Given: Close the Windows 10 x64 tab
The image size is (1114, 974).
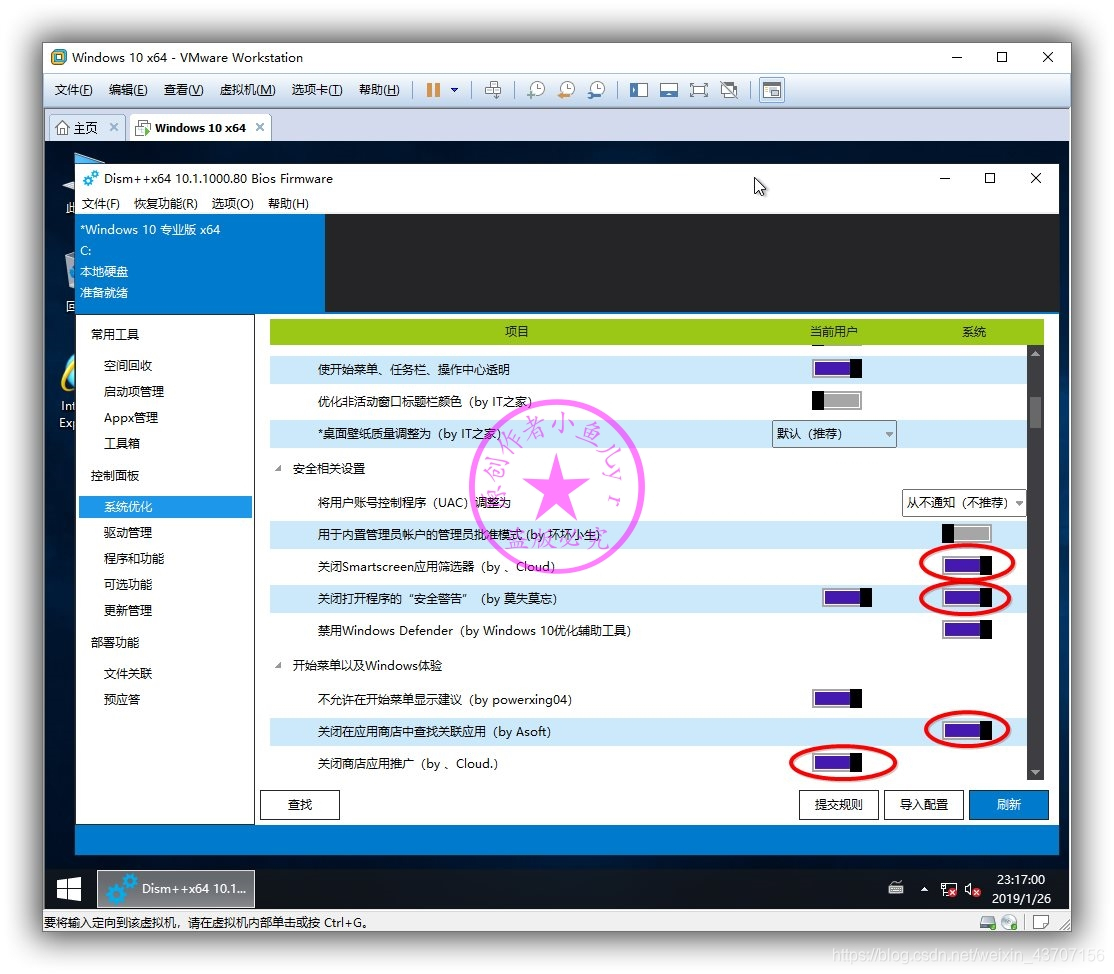Looking at the screenshot, I should point(260,127).
